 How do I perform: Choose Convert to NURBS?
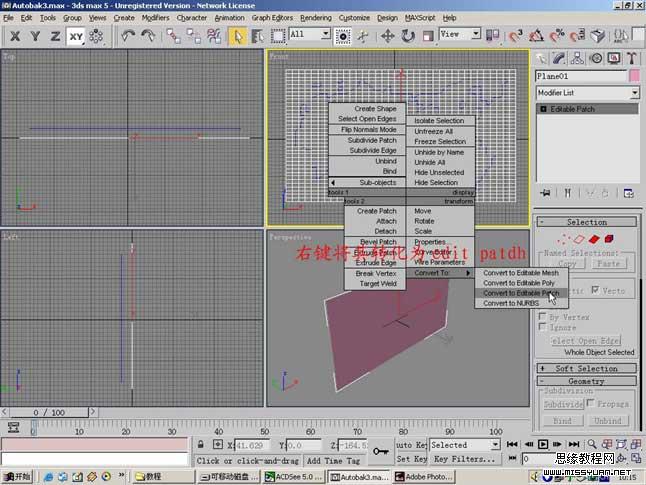tap(521, 303)
